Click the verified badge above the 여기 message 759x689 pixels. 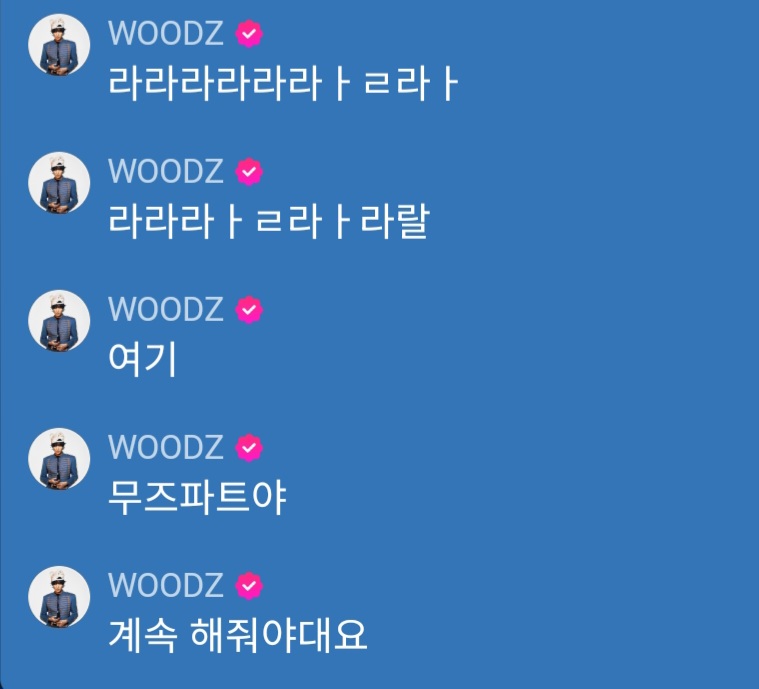(x=249, y=309)
